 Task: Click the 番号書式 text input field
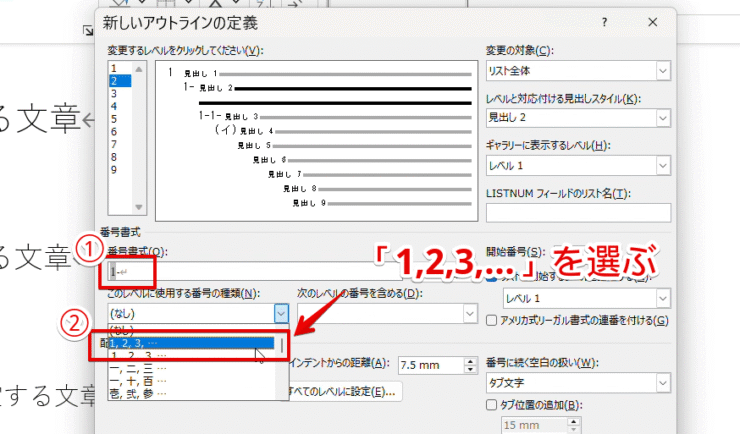255,272
